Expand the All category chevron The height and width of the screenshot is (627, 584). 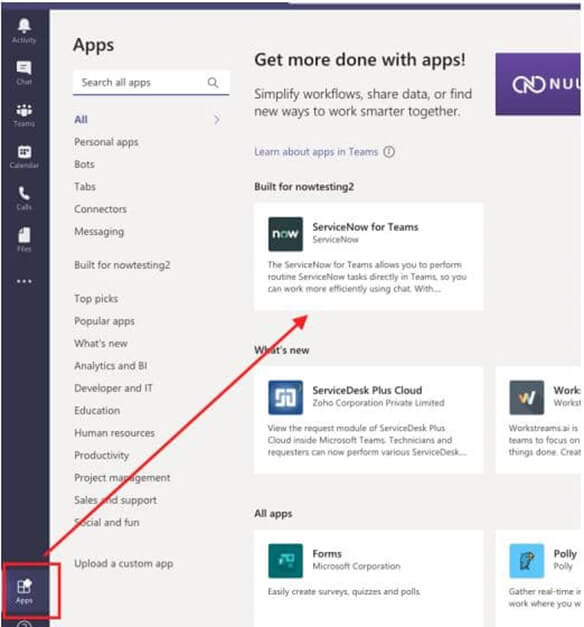[x=216, y=120]
